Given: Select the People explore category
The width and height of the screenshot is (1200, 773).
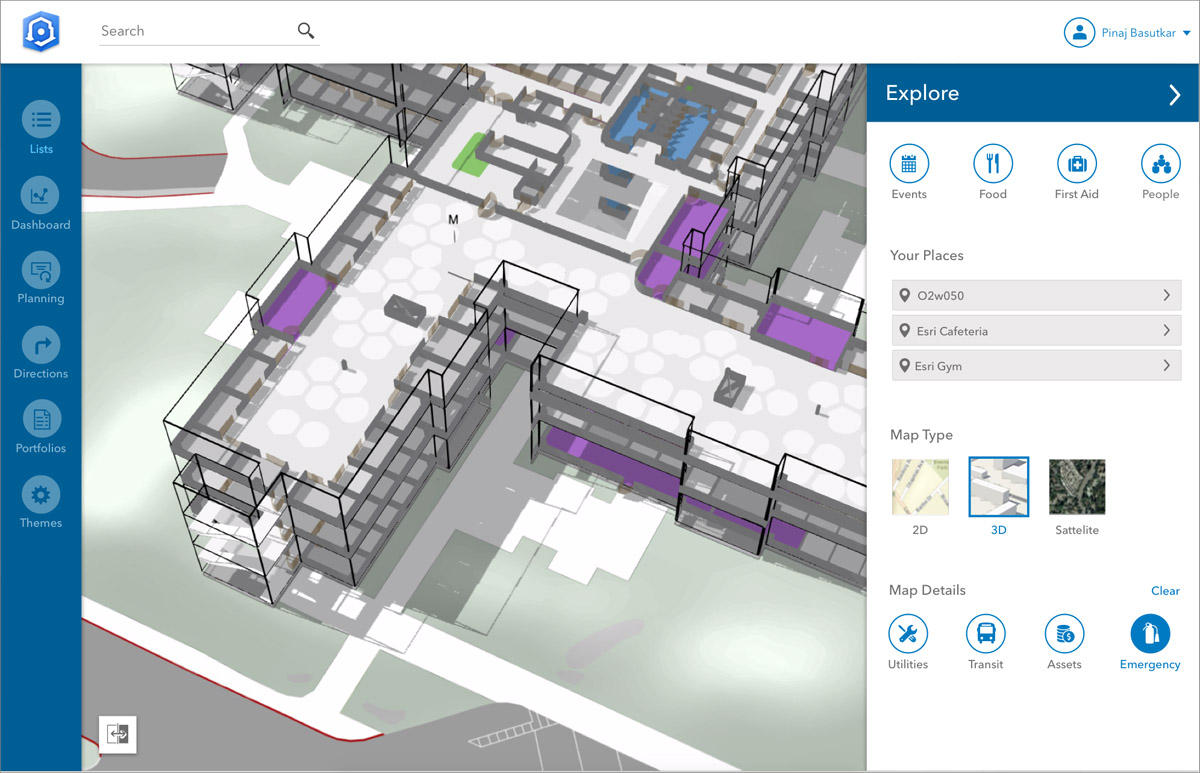Looking at the screenshot, I should click(1160, 163).
